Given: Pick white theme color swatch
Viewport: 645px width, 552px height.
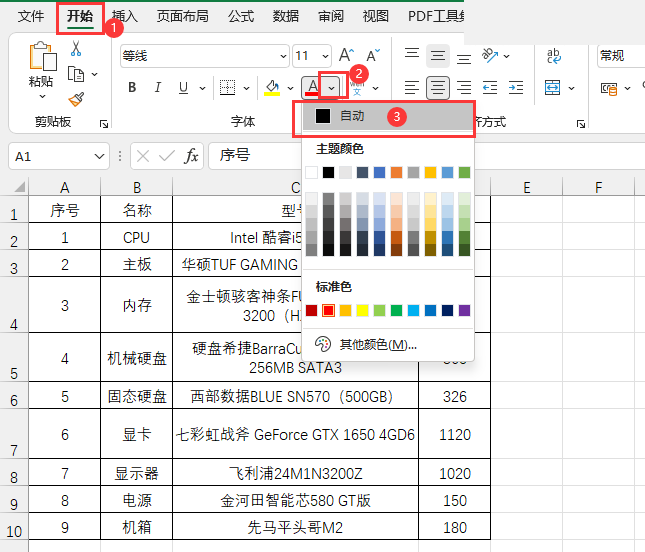Looking at the screenshot, I should coord(311,172).
